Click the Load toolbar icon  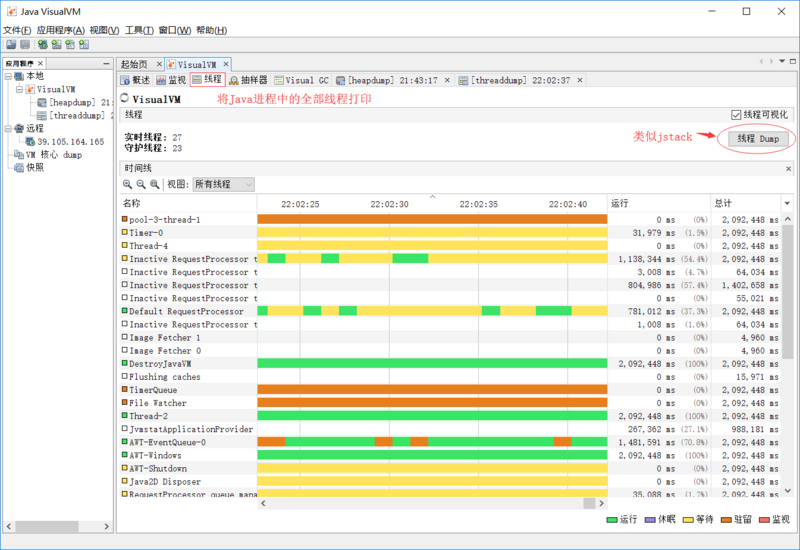pyautogui.click(x=11, y=44)
